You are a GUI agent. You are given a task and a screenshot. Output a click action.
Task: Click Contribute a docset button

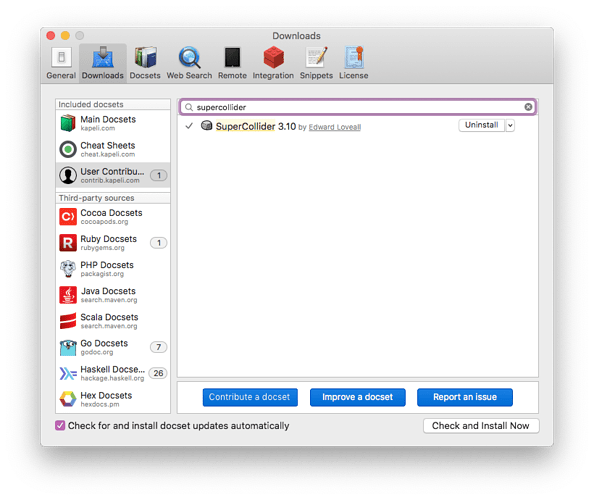[x=250, y=397]
